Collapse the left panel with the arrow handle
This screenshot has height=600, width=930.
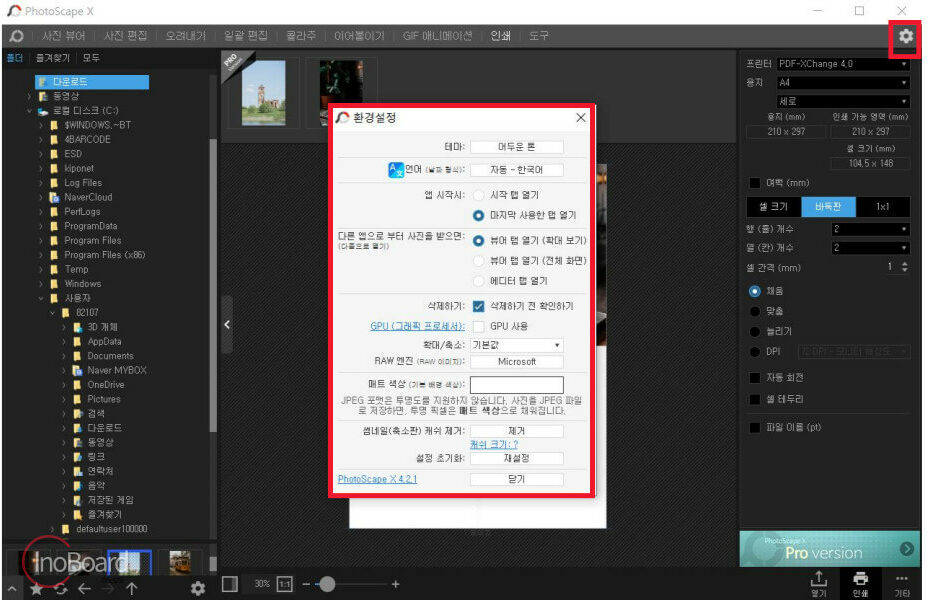(227, 324)
